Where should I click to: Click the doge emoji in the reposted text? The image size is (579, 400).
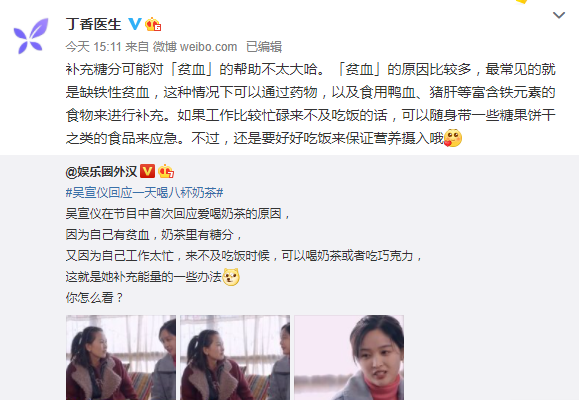[231, 277]
